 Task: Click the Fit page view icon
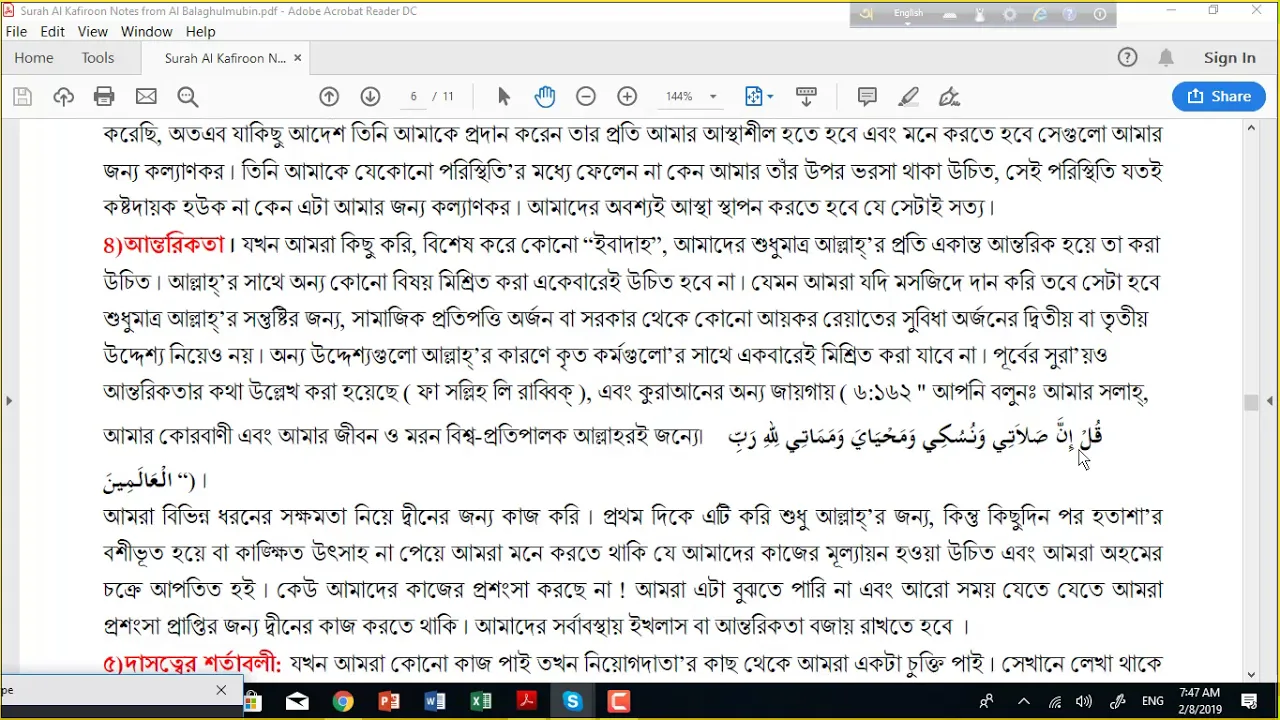[754, 97]
